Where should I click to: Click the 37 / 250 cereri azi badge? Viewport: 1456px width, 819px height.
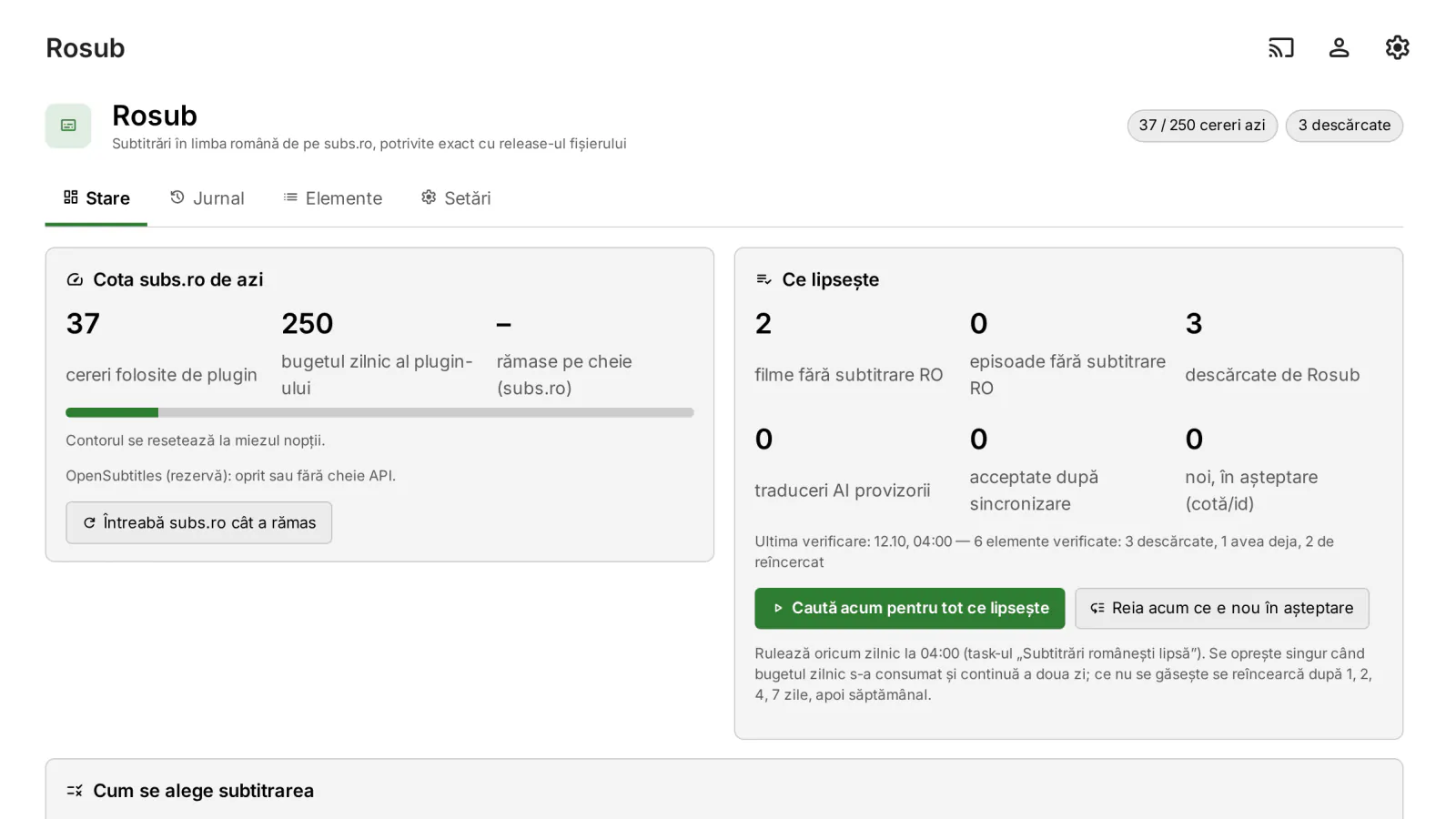1202,126
